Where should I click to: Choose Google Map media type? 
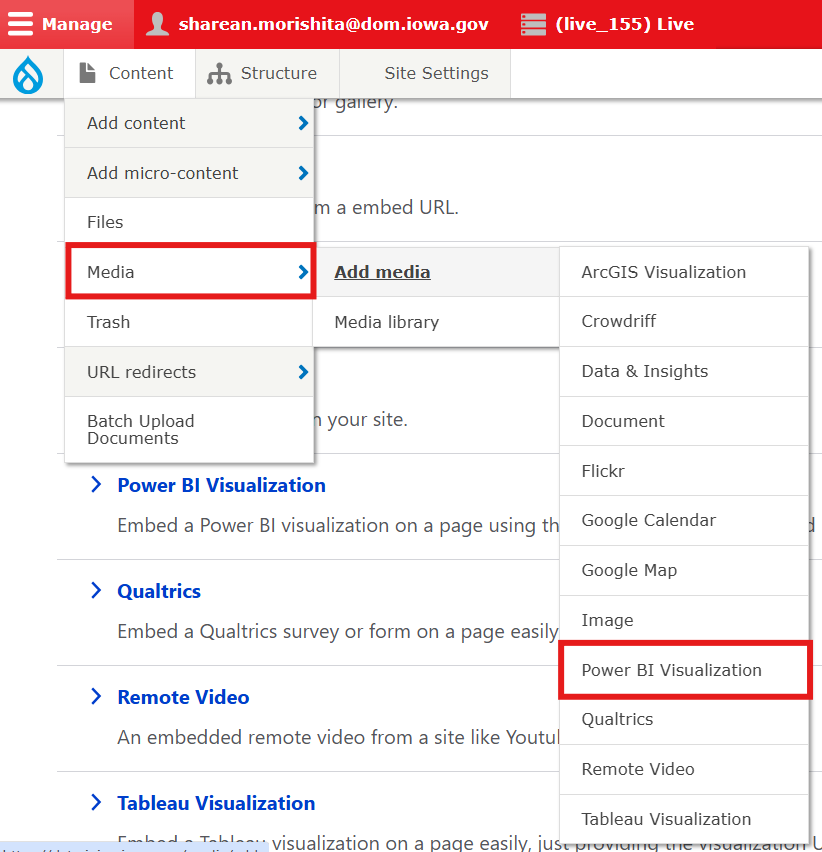pos(684,571)
